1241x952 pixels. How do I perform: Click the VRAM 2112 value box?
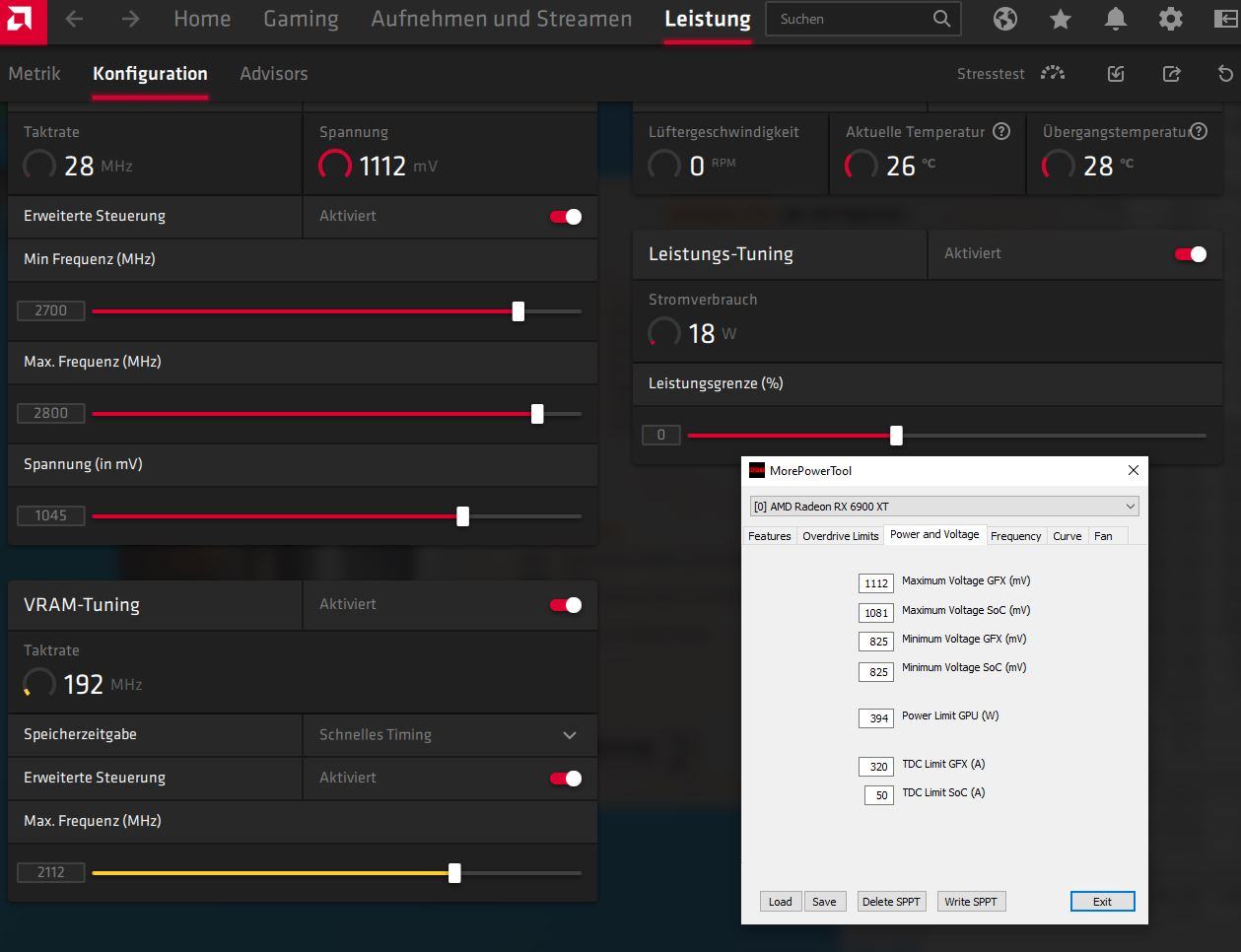point(51,872)
